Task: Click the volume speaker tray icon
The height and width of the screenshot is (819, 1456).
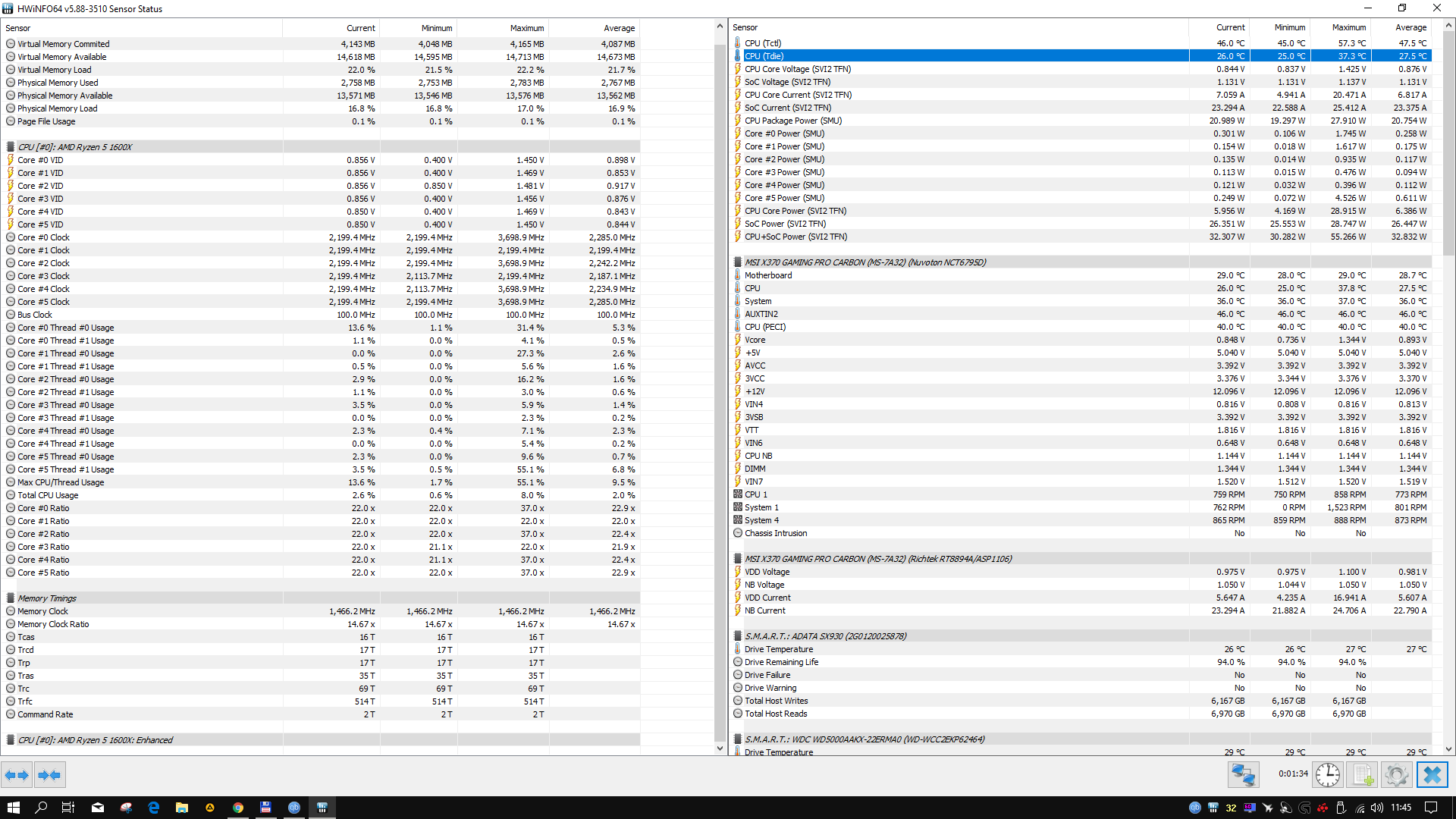Action: click(x=1377, y=808)
